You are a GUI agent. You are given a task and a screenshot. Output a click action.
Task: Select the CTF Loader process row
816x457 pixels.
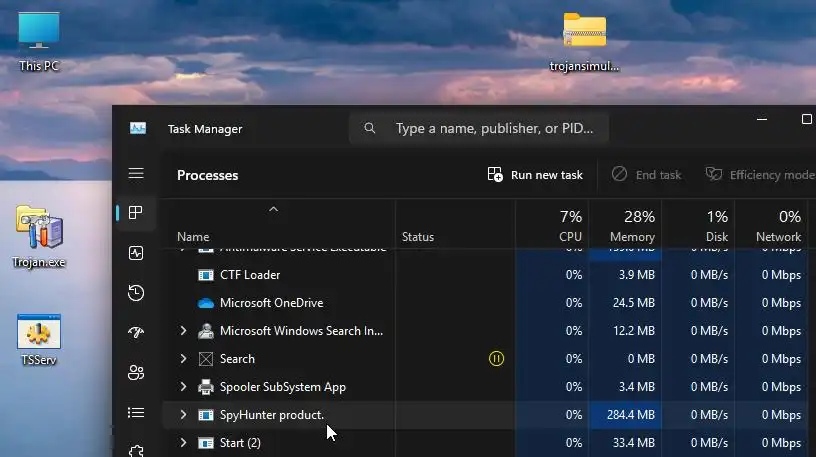click(249, 274)
